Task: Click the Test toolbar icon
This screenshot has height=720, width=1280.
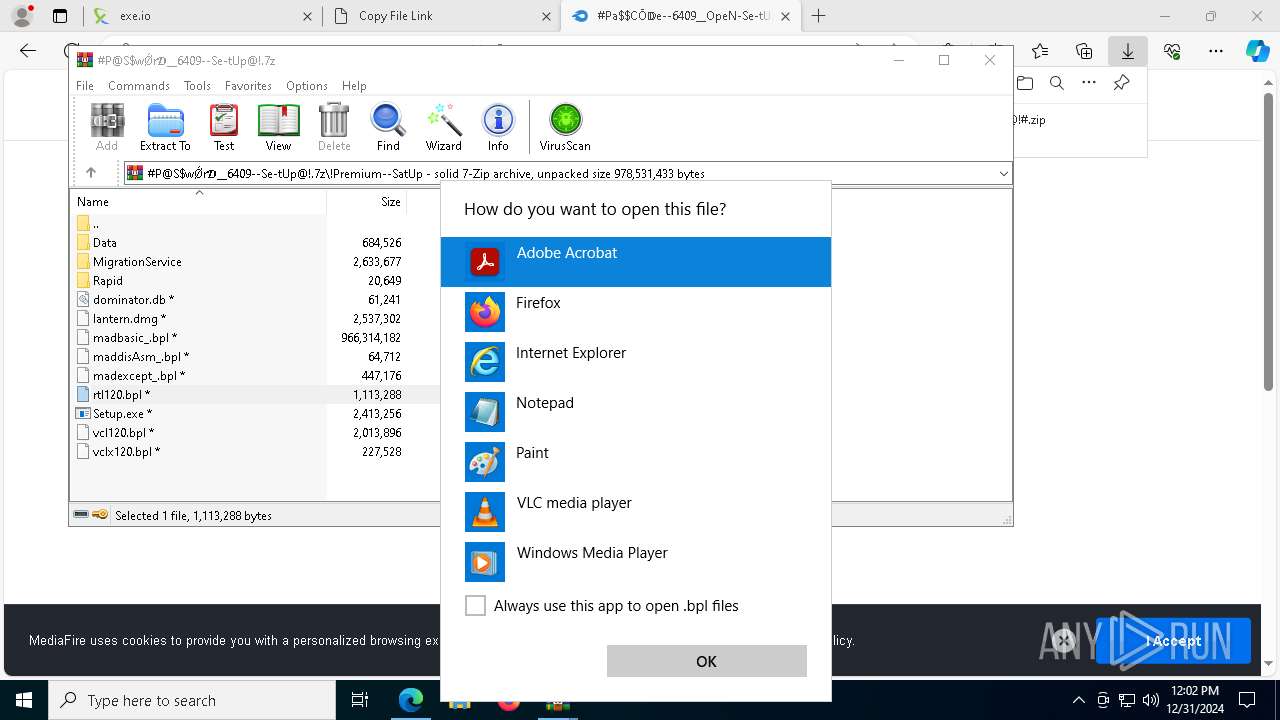Action: (x=224, y=128)
